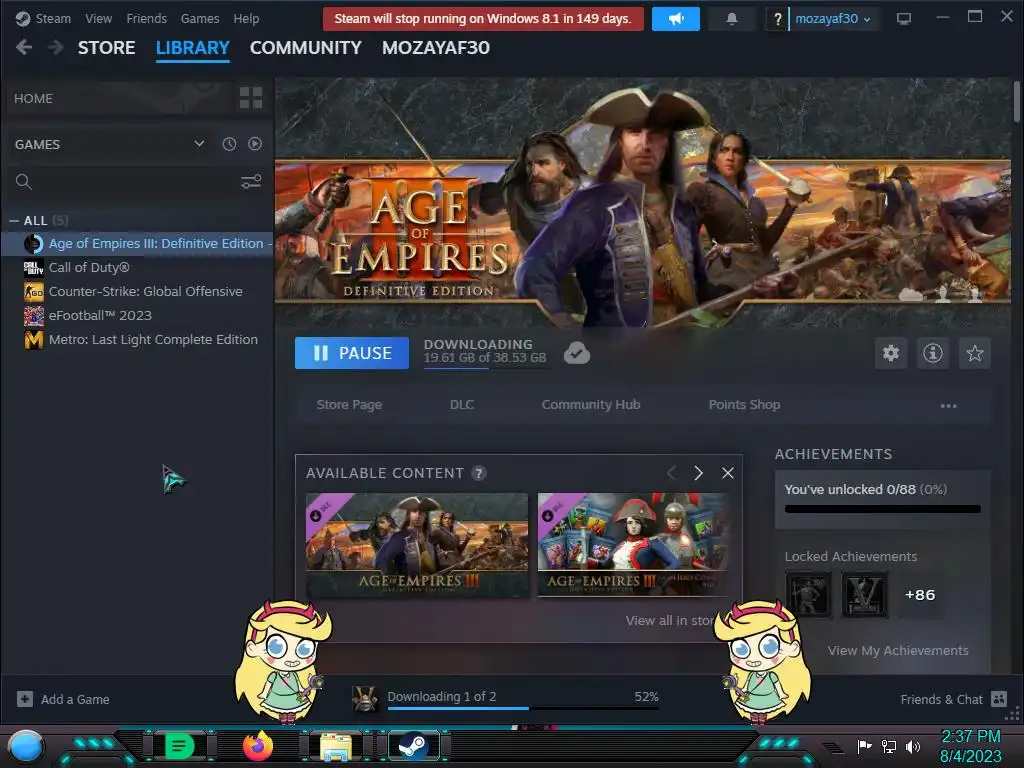Open the View menu
The width and height of the screenshot is (1024, 768).
98,18
